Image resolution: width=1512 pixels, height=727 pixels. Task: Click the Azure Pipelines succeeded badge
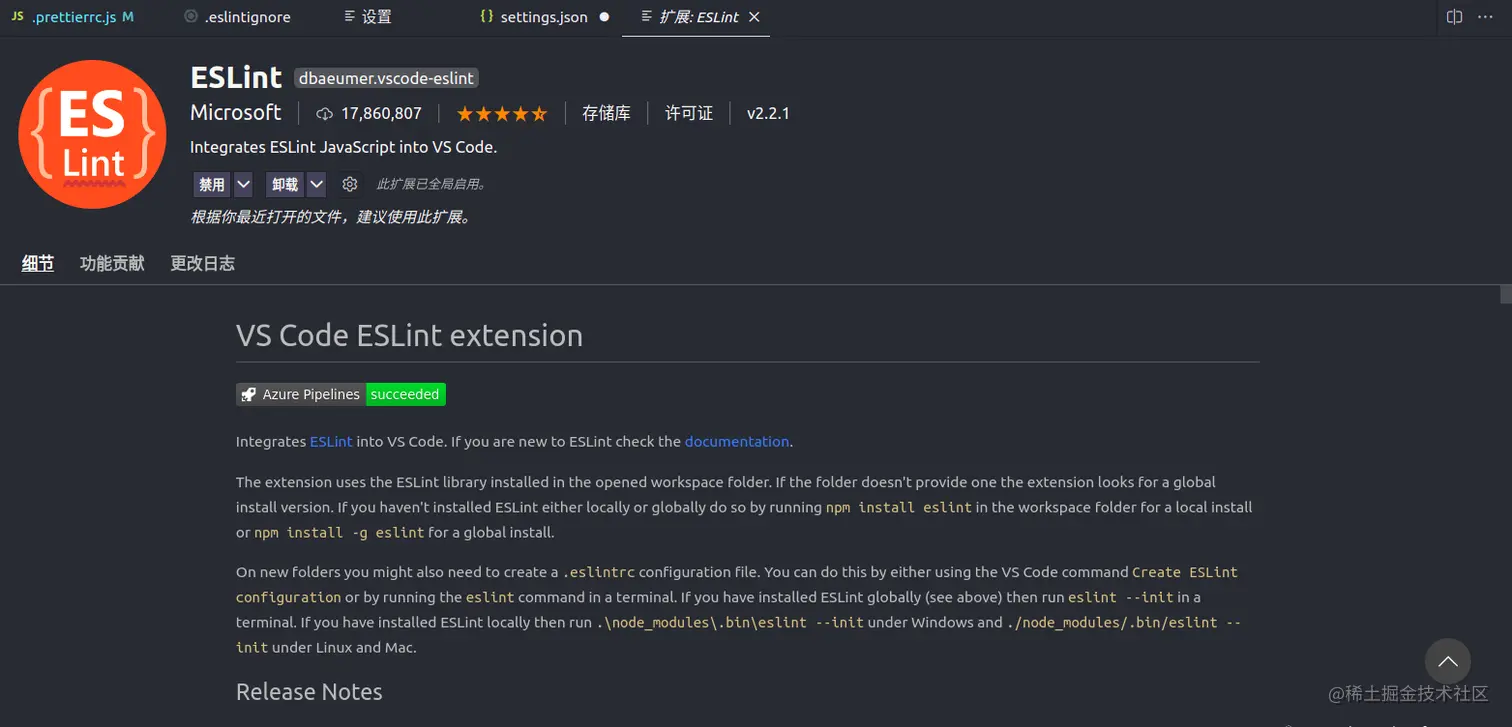[341, 394]
